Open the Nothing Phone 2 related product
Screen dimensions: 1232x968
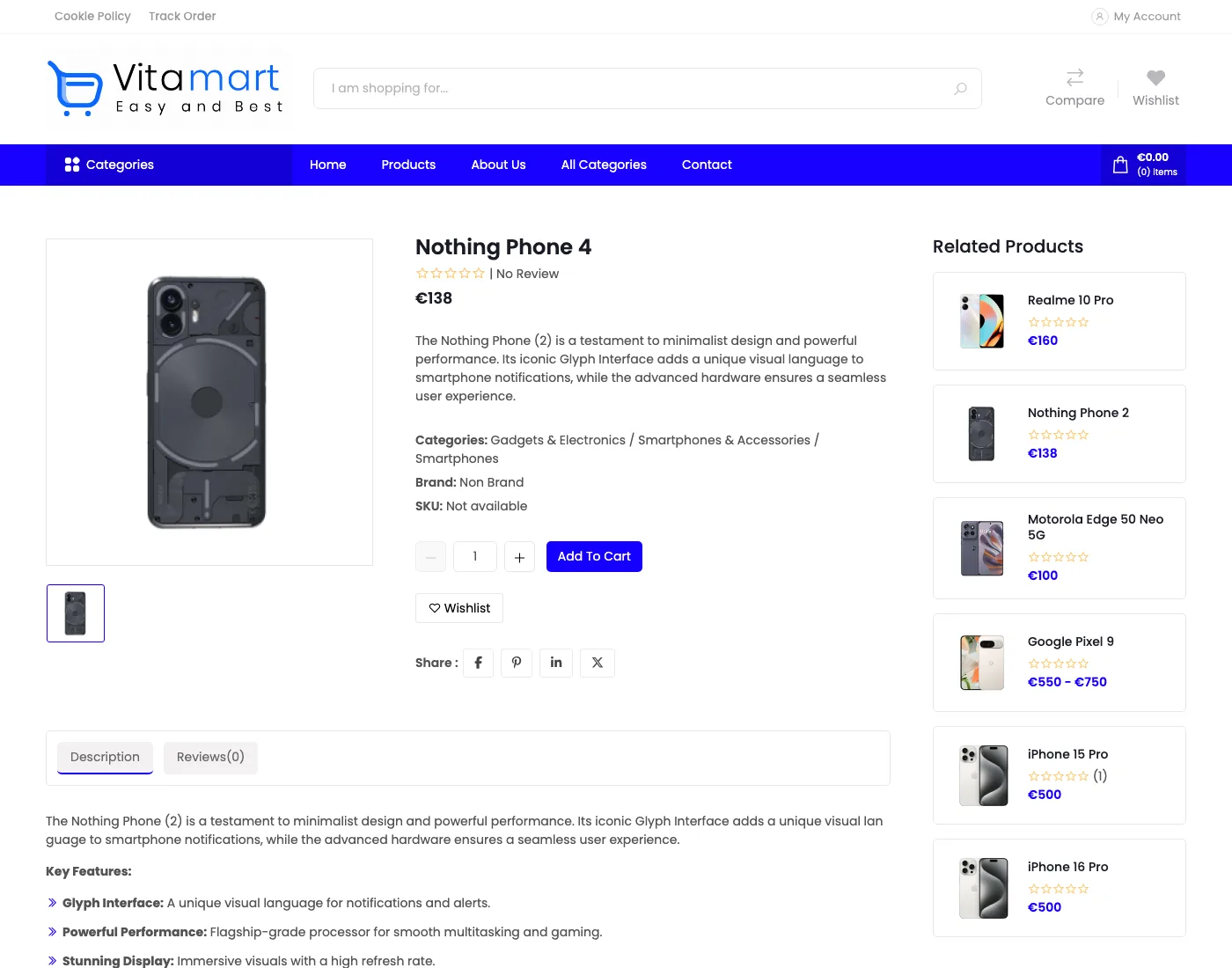pos(1060,434)
